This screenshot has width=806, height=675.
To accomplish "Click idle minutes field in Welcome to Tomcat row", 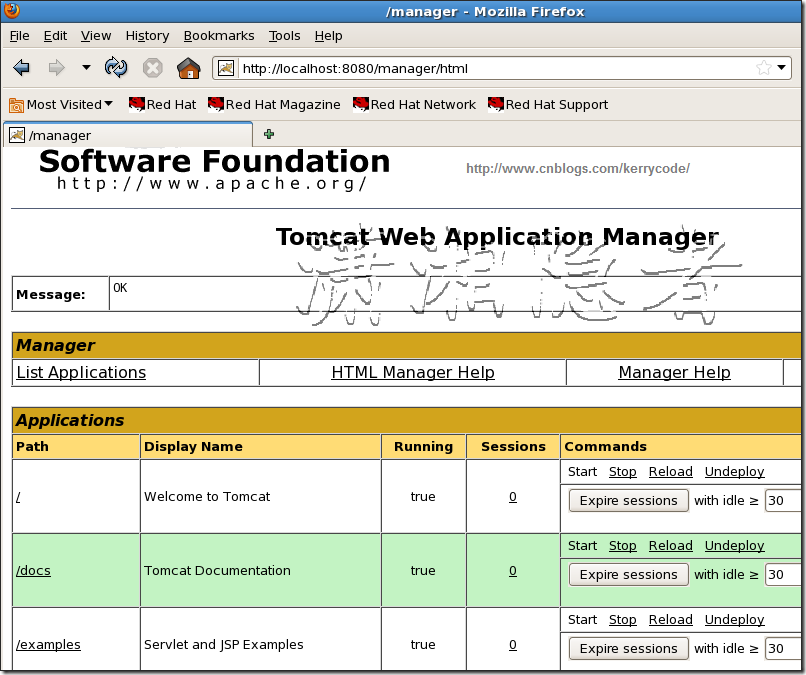I will click(783, 501).
